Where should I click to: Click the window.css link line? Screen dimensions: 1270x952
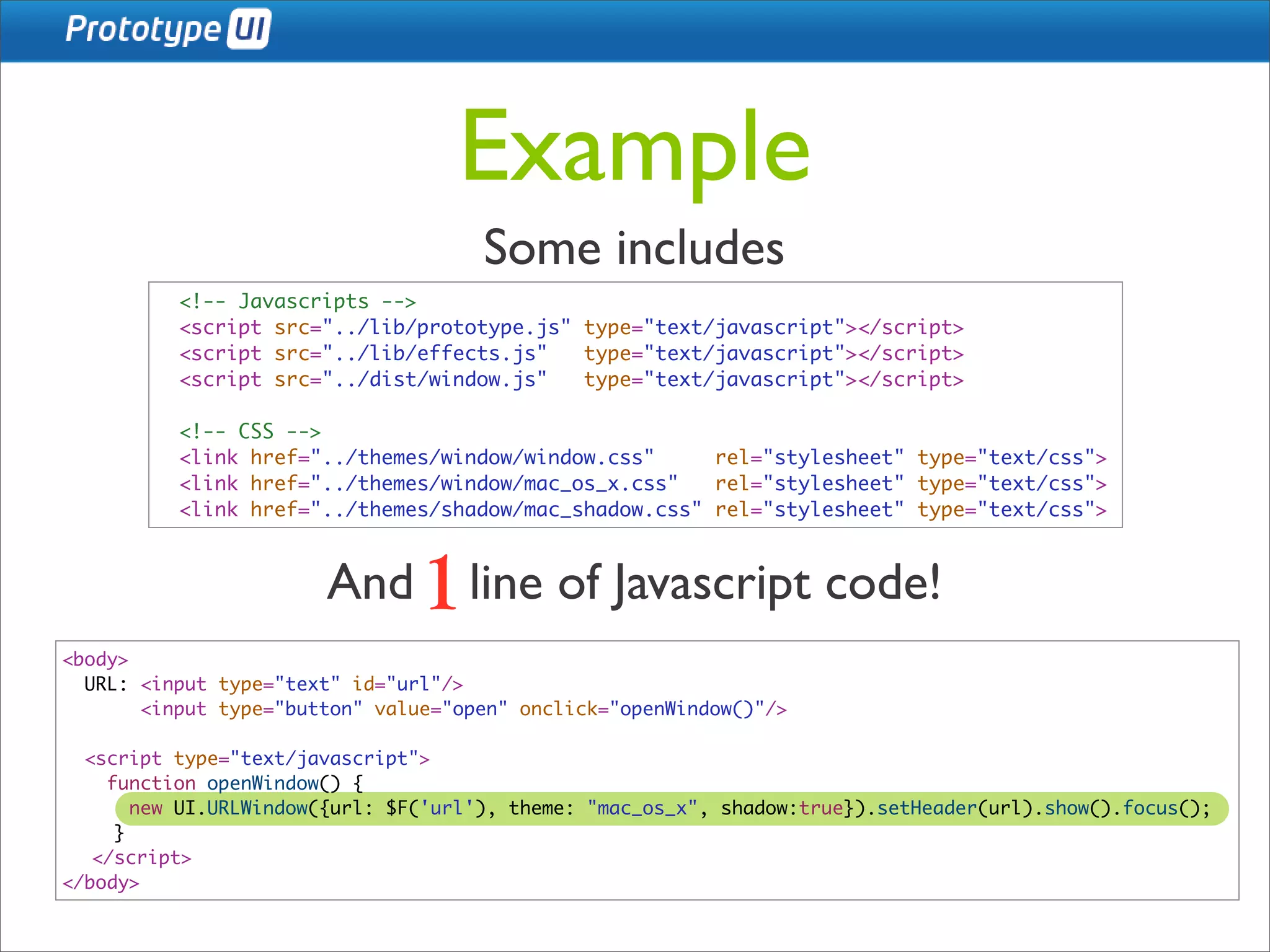coord(642,457)
